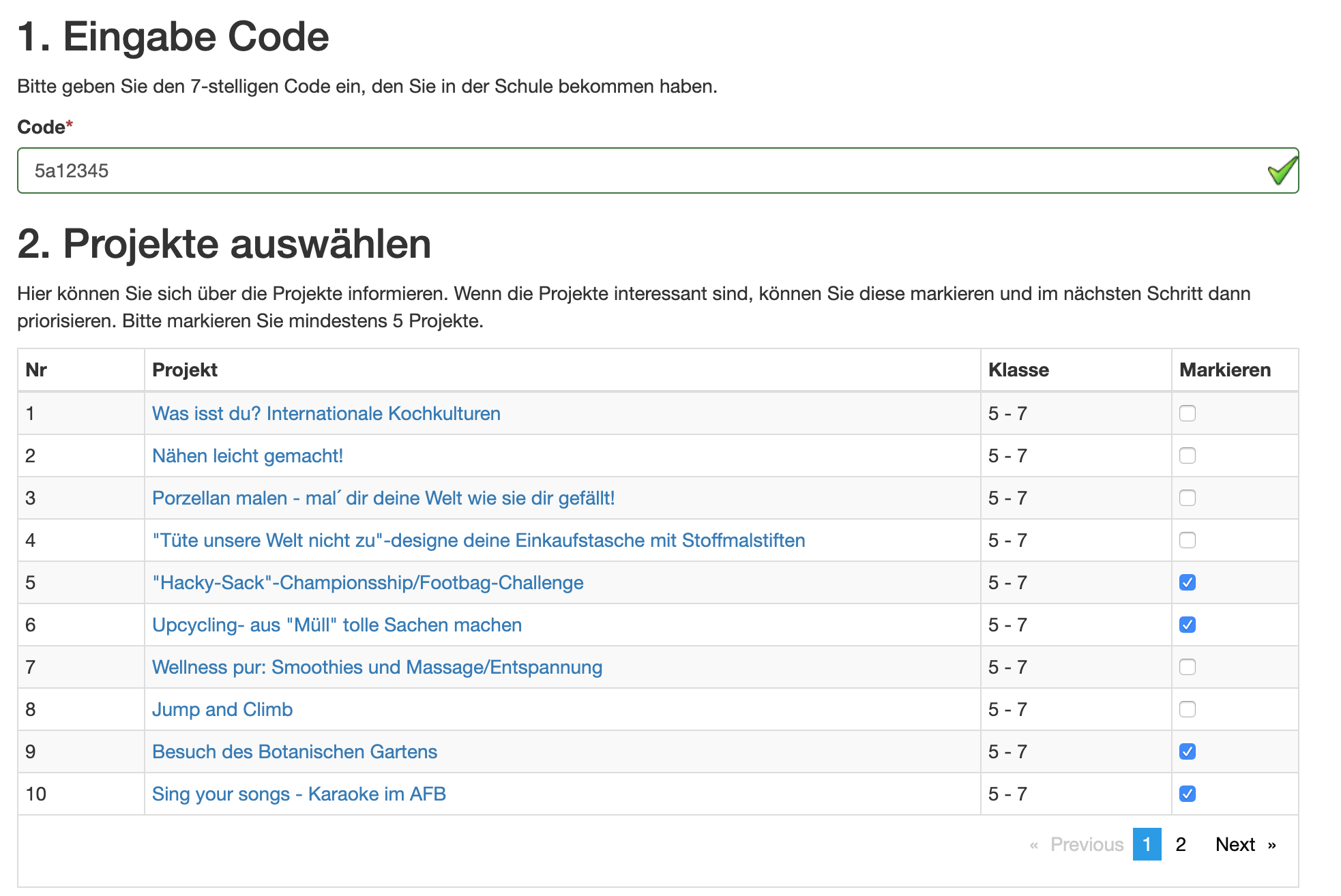Viewport: 1341px width, 896px height.
Task: Click the '1. Eingabe Code' heading
Action: pyautogui.click(x=173, y=36)
